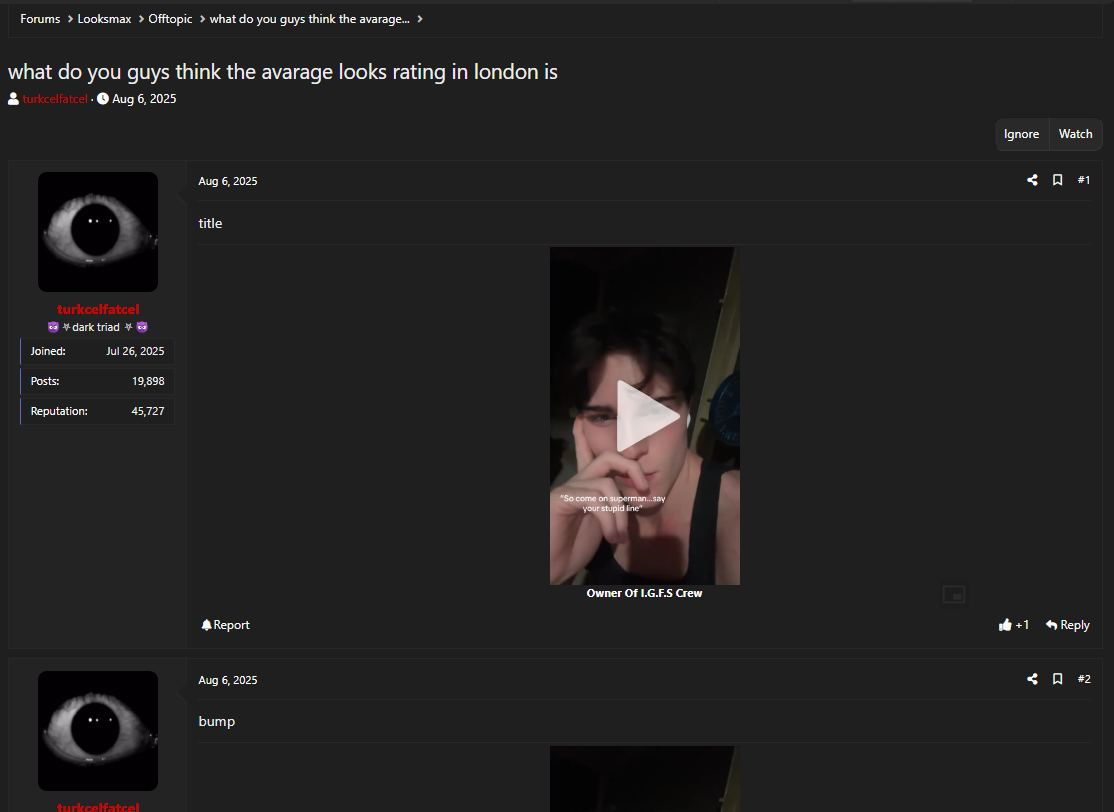Viewport: 1114px width, 812px height.
Task: Click the Watch thread button
Action: tap(1076, 134)
